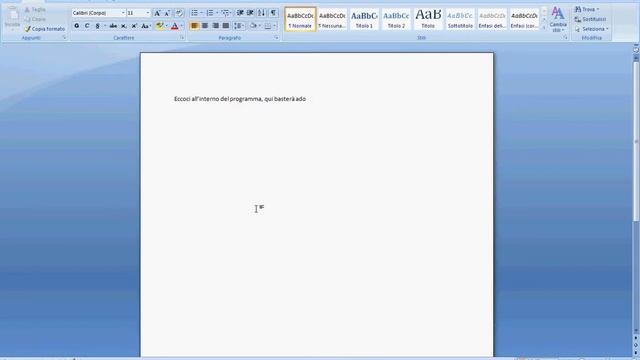
Task: Toggle bold (G) formatting
Action: 77,26
